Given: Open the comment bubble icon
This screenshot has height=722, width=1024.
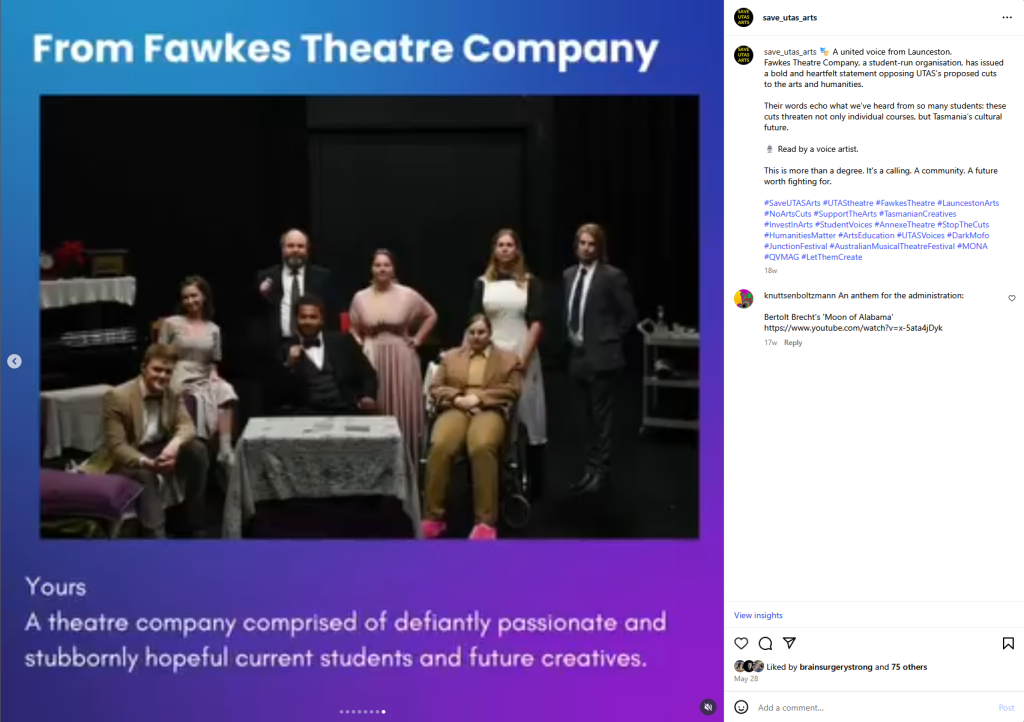Looking at the screenshot, I should [x=765, y=643].
